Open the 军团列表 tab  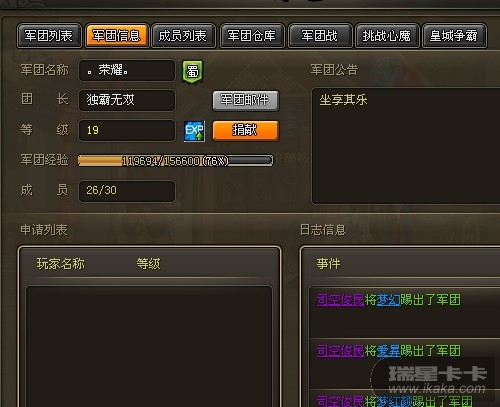tap(49, 36)
